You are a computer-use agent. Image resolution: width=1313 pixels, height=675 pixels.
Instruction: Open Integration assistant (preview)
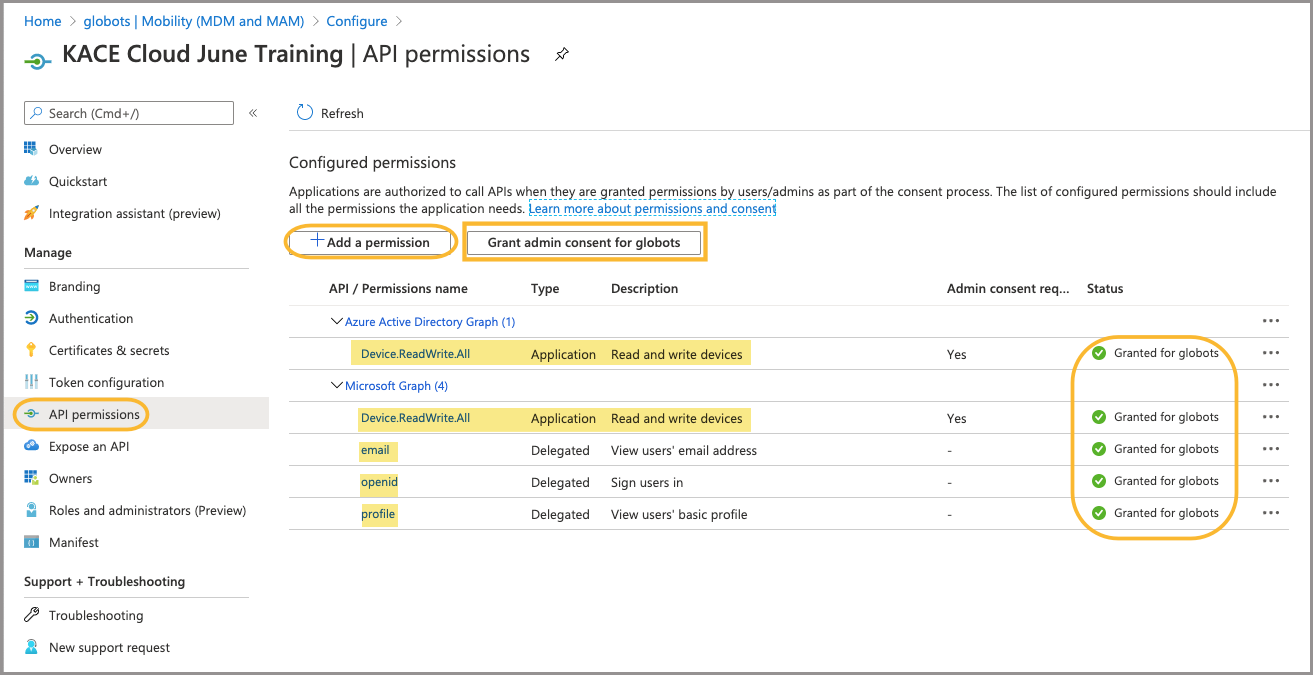(x=134, y=213)
